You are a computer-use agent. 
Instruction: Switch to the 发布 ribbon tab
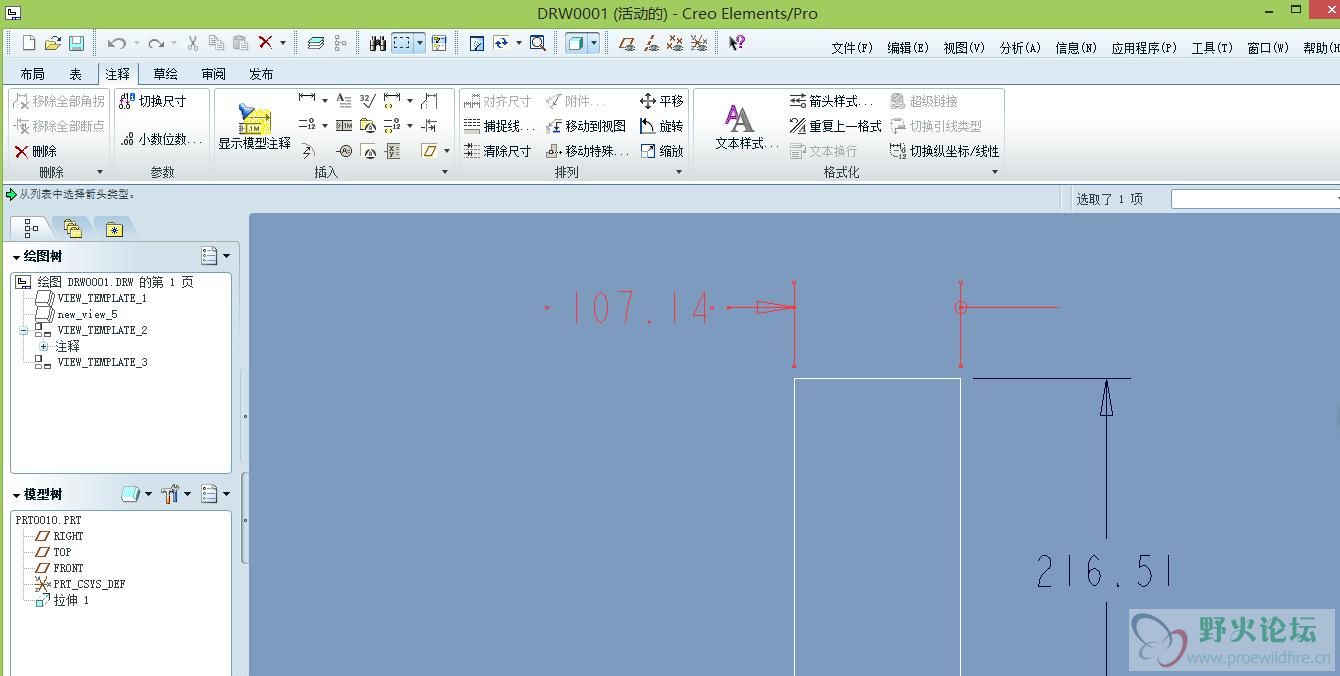tap(261, 74)
